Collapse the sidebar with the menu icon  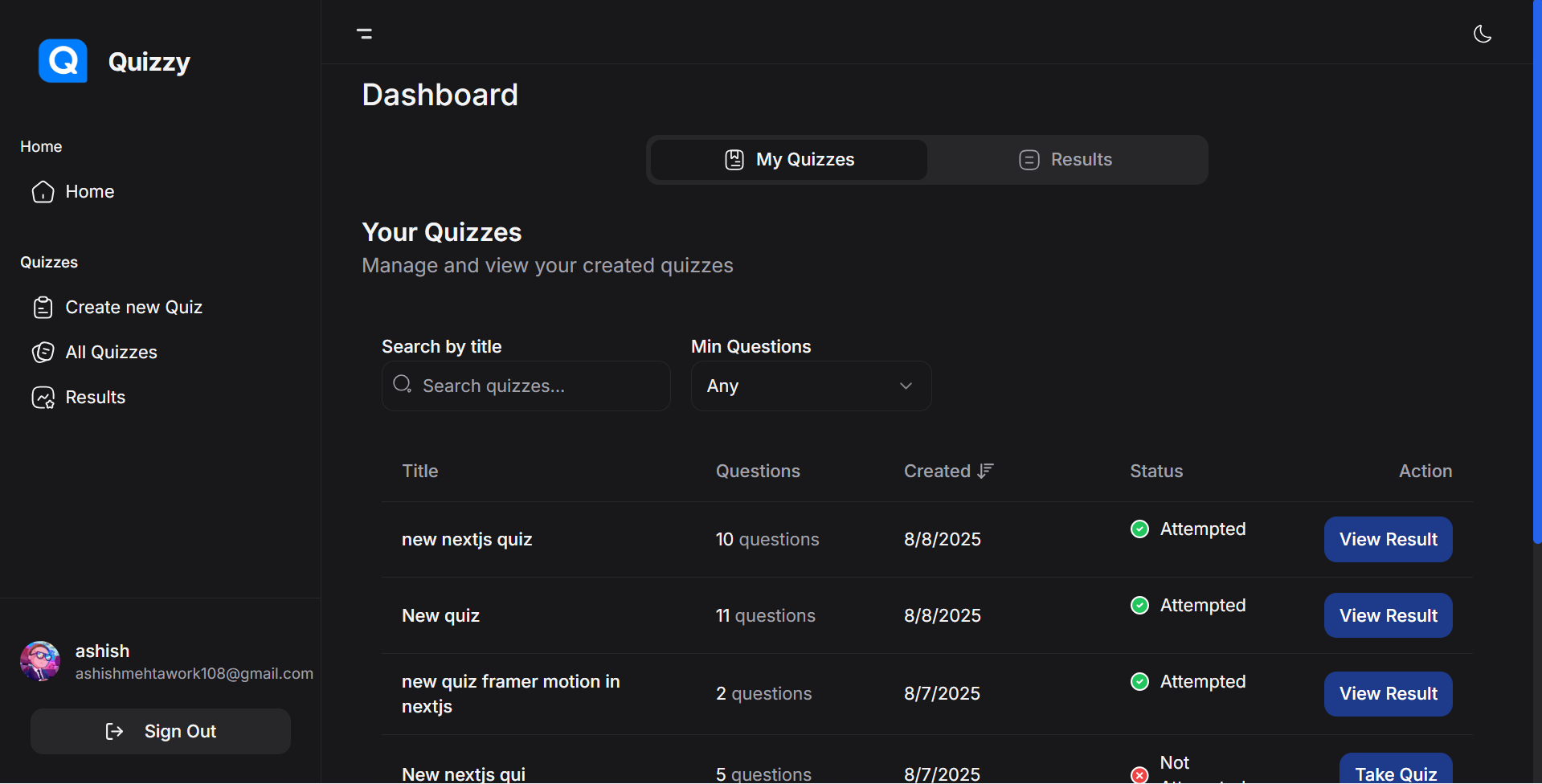pos(364,34)
